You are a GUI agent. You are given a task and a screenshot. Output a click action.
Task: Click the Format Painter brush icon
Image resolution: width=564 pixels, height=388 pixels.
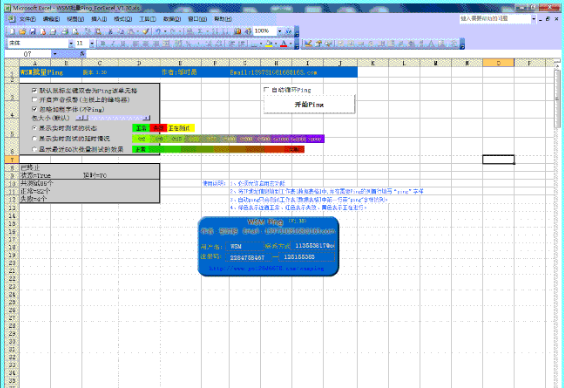click(146, 32)
